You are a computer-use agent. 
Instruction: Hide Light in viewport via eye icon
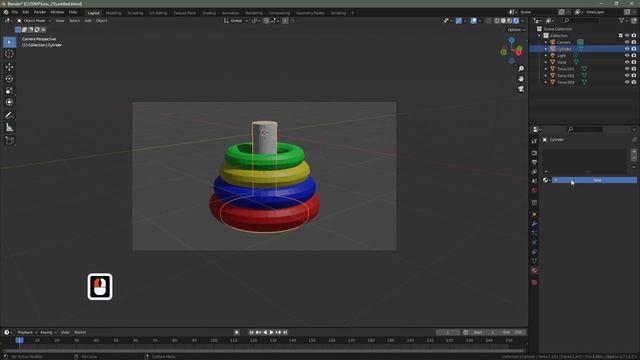pyautogui.click(x=627, y=56)
